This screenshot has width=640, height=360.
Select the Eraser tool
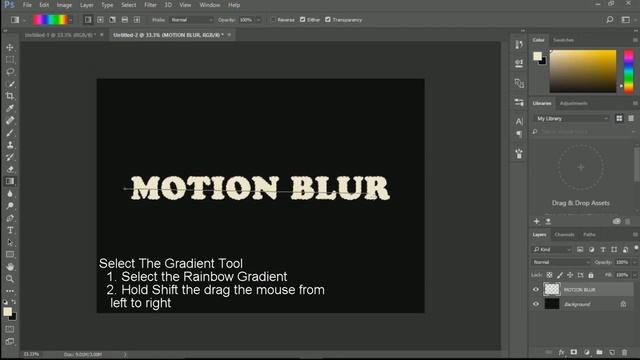(10, 169)
